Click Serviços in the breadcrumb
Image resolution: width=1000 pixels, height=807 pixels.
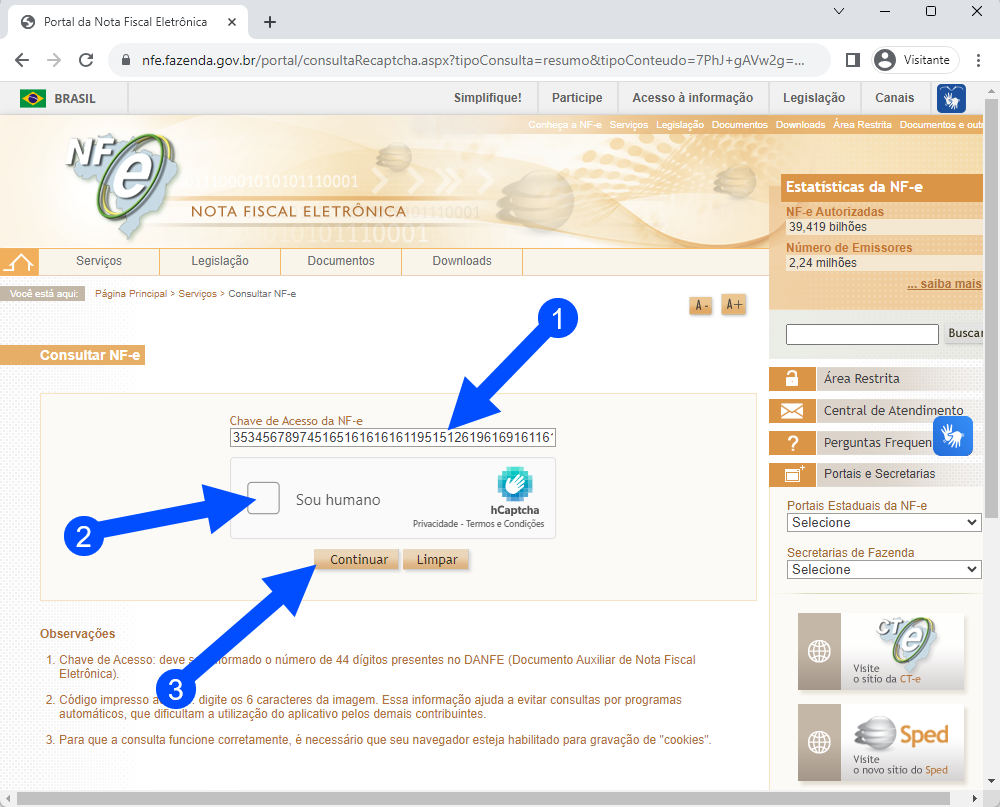(198, 294)
